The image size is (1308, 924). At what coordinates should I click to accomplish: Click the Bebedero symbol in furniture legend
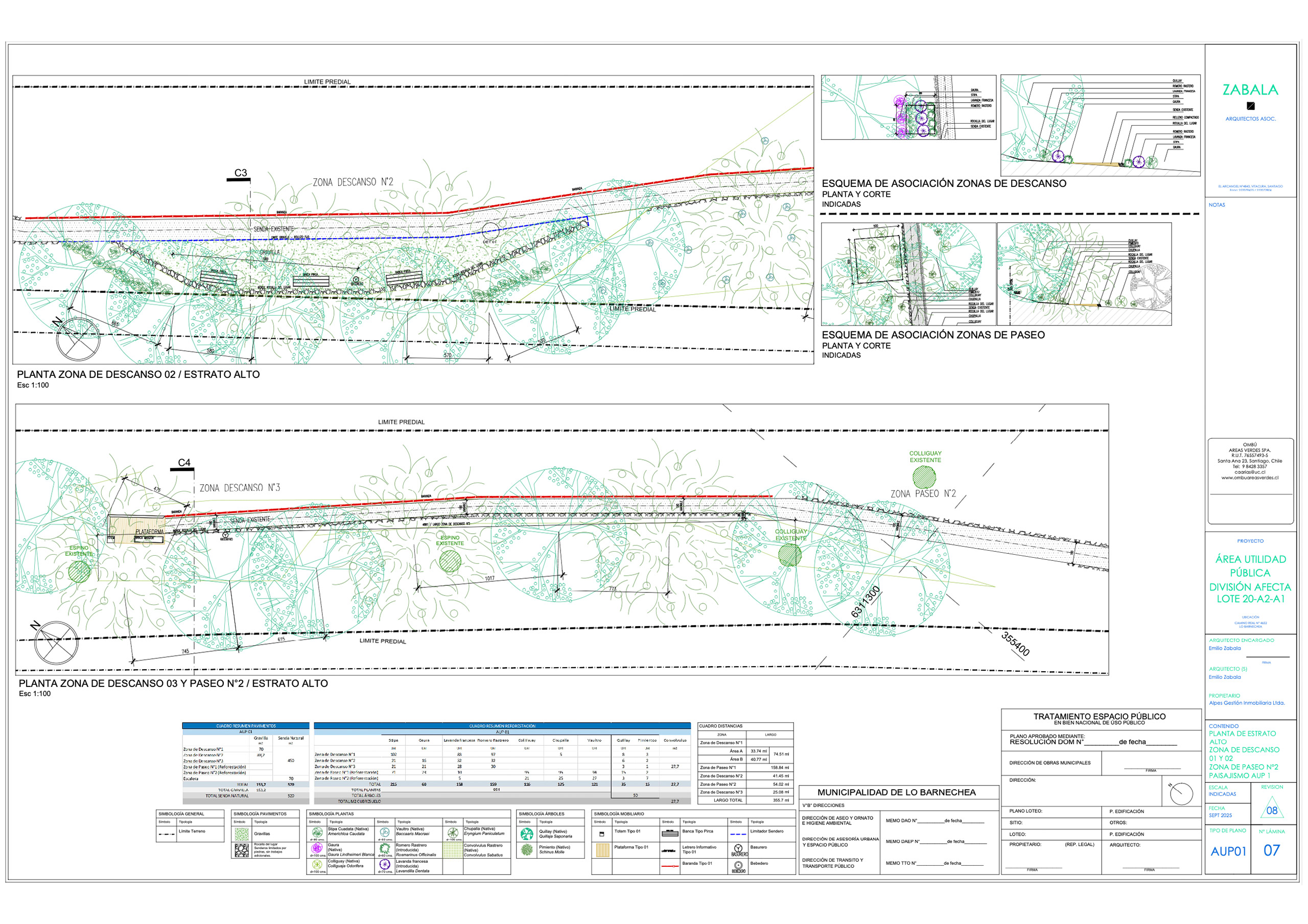click(x=738, y=865)
